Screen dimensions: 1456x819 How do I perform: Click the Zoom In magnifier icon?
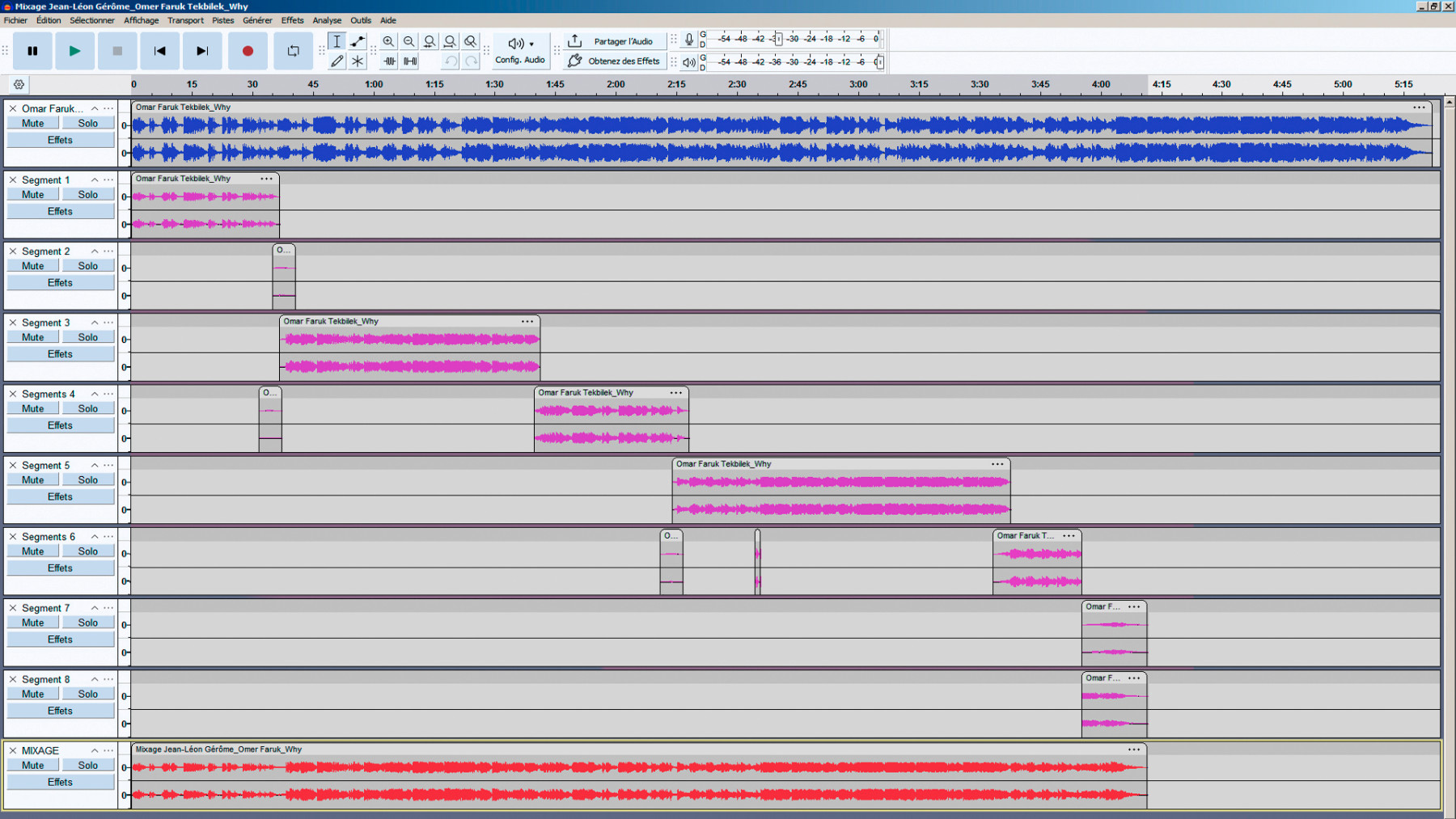click(x=388, y=41)
